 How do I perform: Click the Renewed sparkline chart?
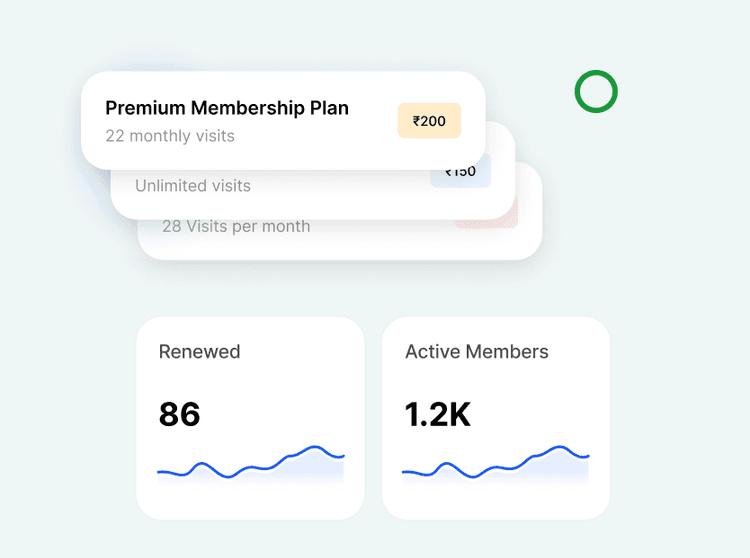[x=250, y=467]
